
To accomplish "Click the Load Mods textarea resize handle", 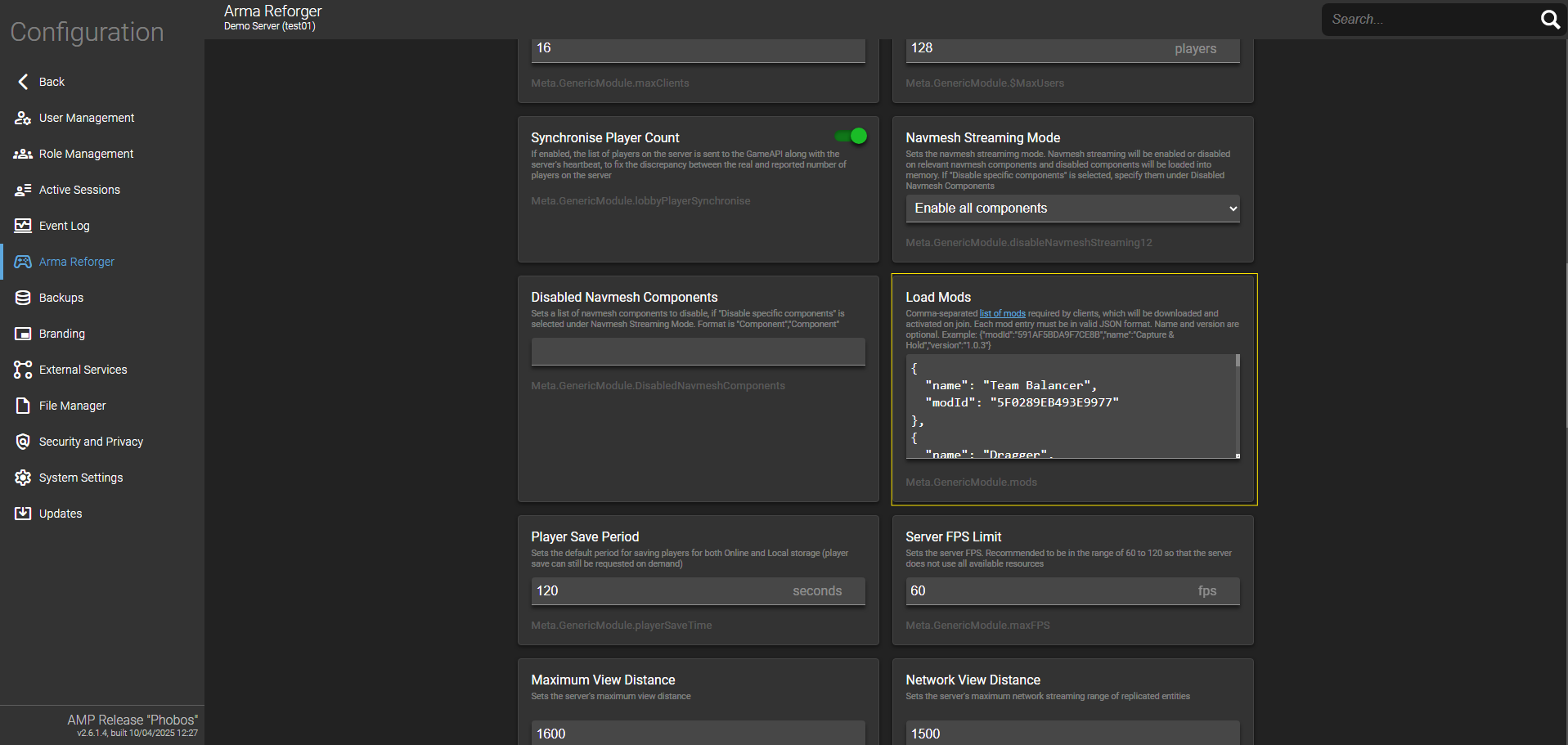I will point(1238,456).
